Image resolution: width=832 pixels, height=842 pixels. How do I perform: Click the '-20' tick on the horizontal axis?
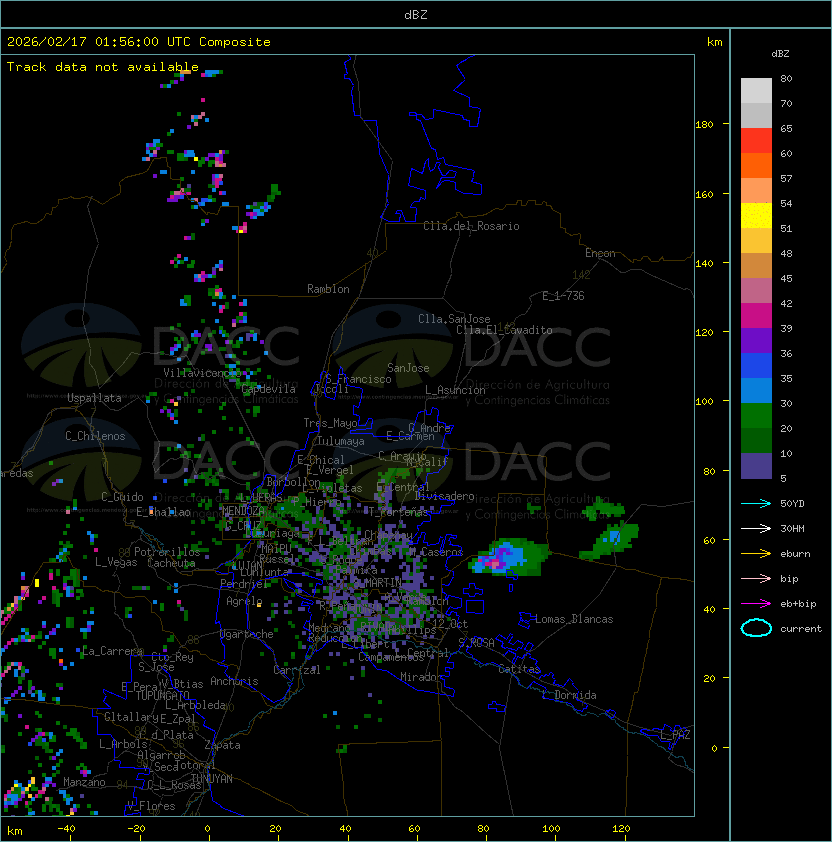click(x=136, y=829)
